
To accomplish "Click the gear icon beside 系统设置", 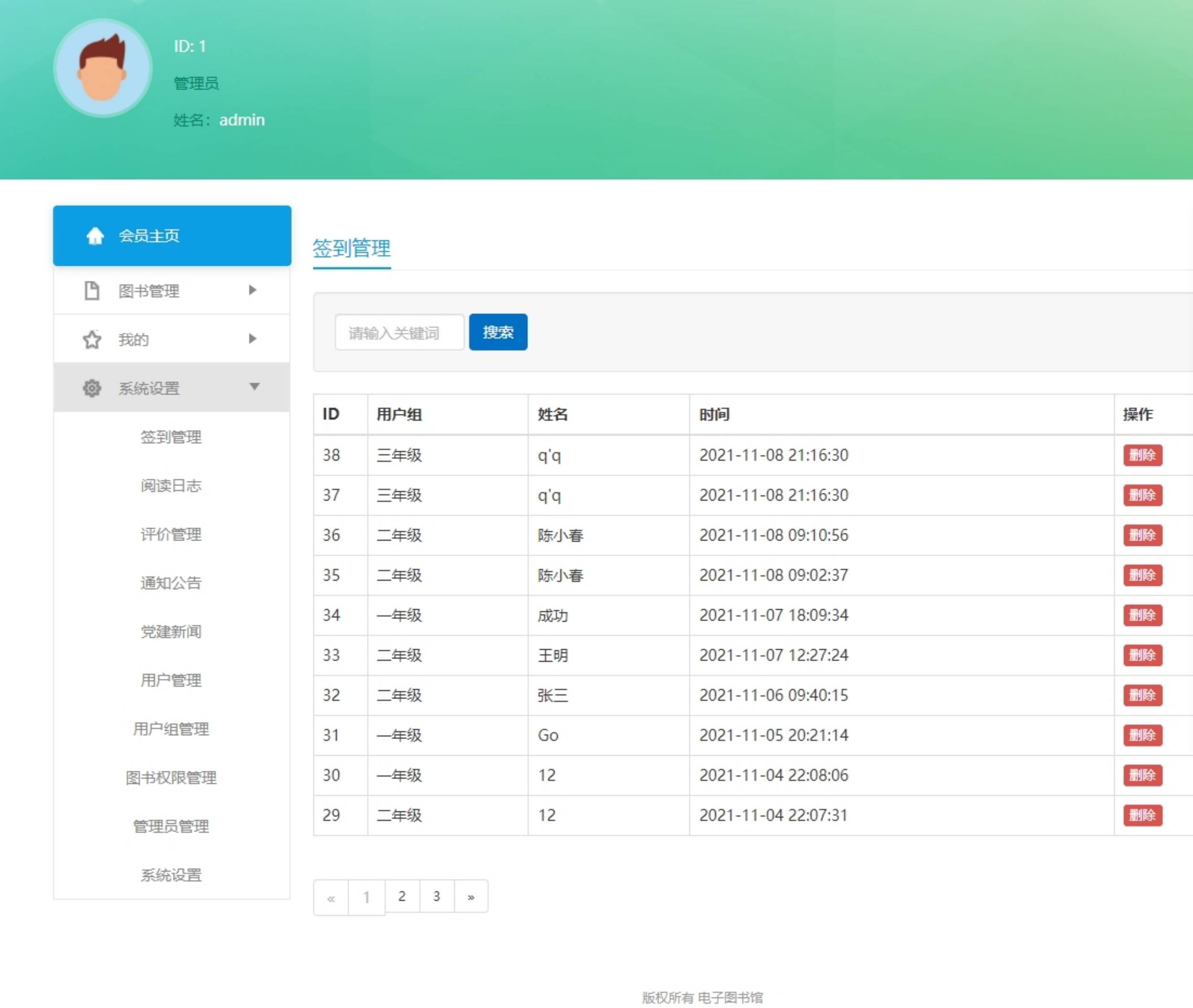I will pos(92,388).
